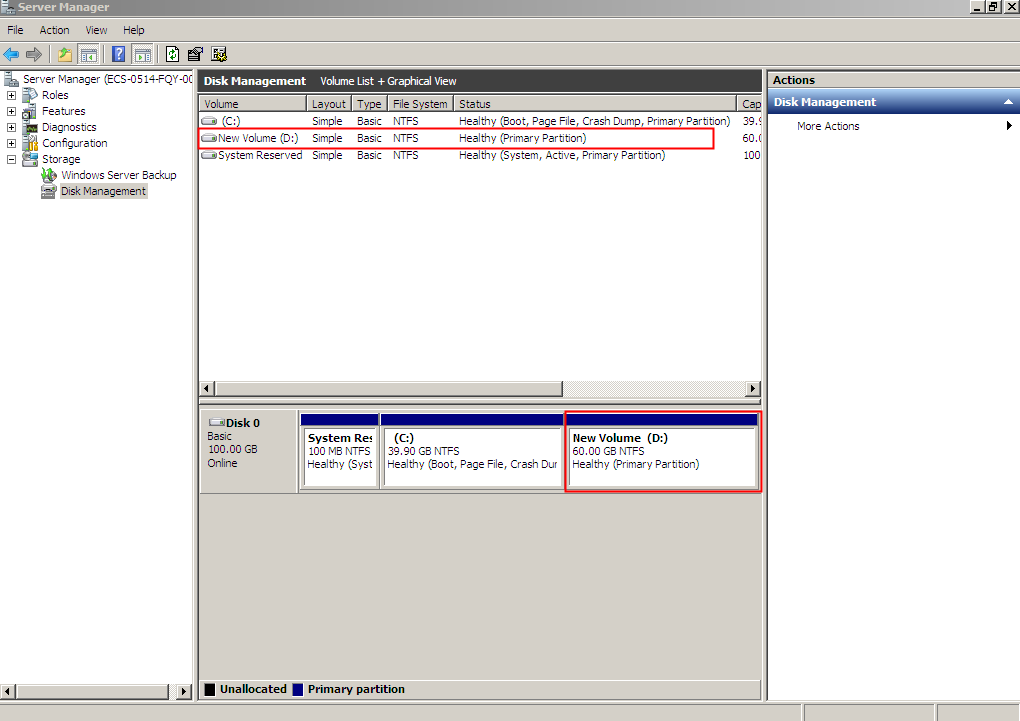The height and width of the screenshot is (721, 1020).
Task: Toggle the Show/Hide Action Pane button
Action: coord(143,54)
